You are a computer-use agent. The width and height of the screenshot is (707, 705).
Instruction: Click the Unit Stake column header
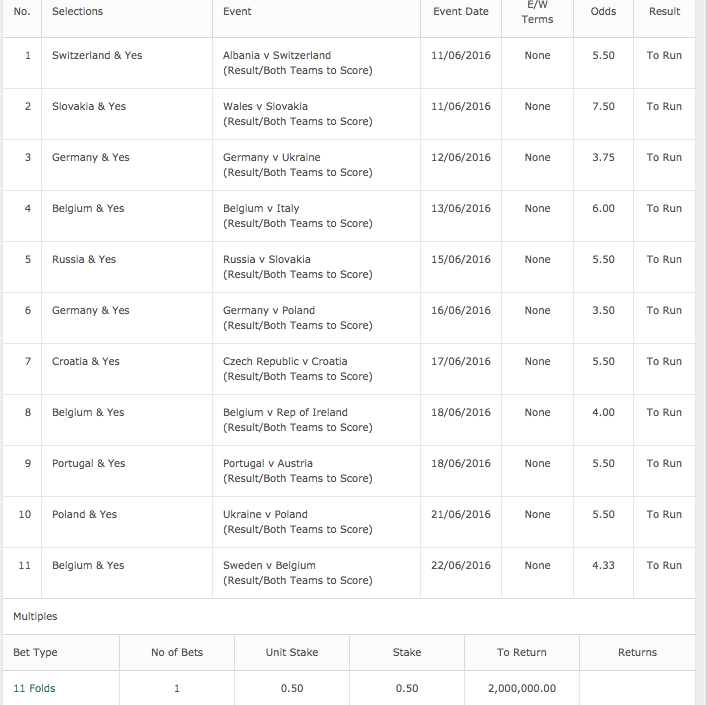[292, 652]
